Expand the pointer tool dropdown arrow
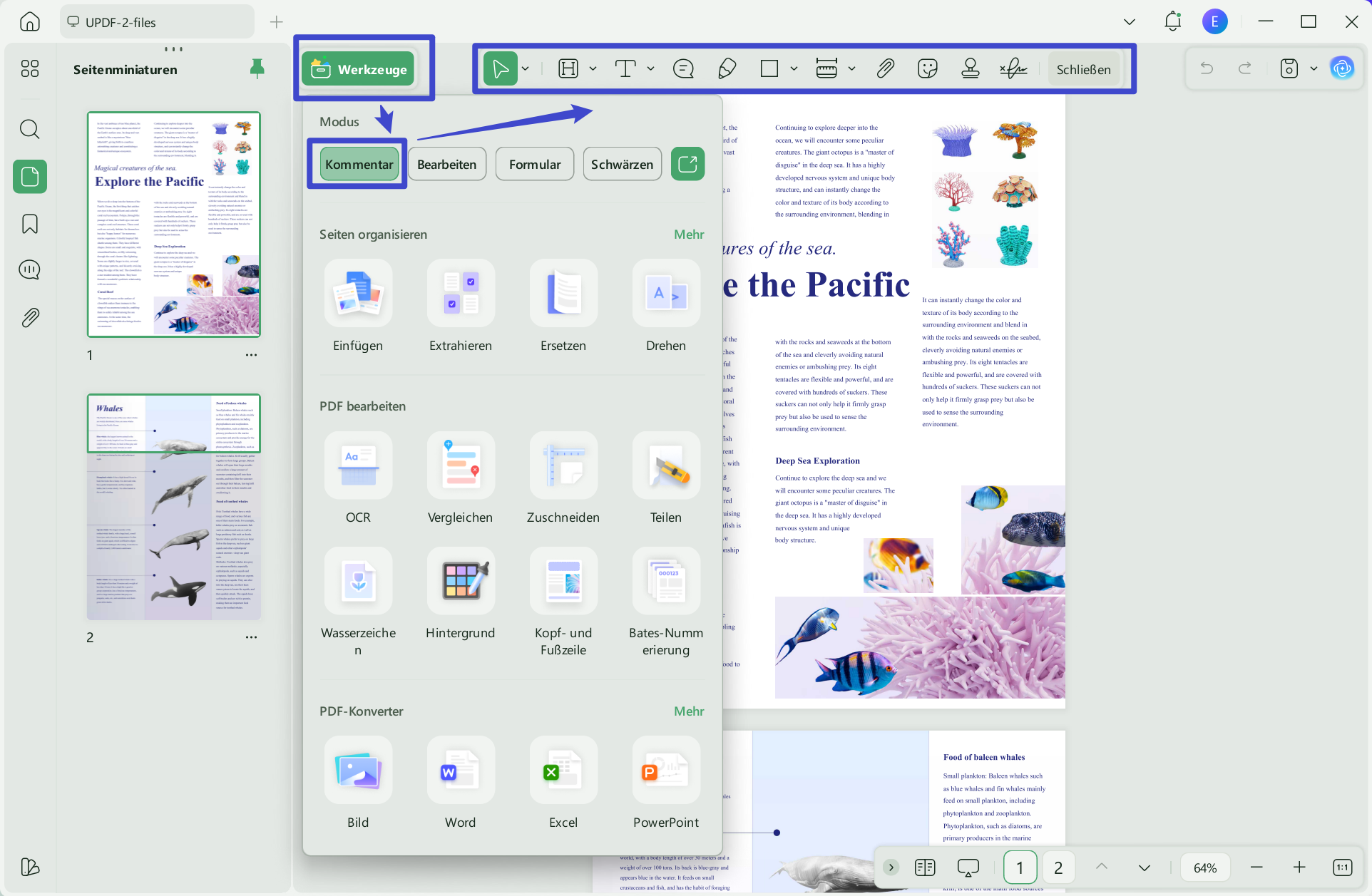1372x896 pixels. 526,69
